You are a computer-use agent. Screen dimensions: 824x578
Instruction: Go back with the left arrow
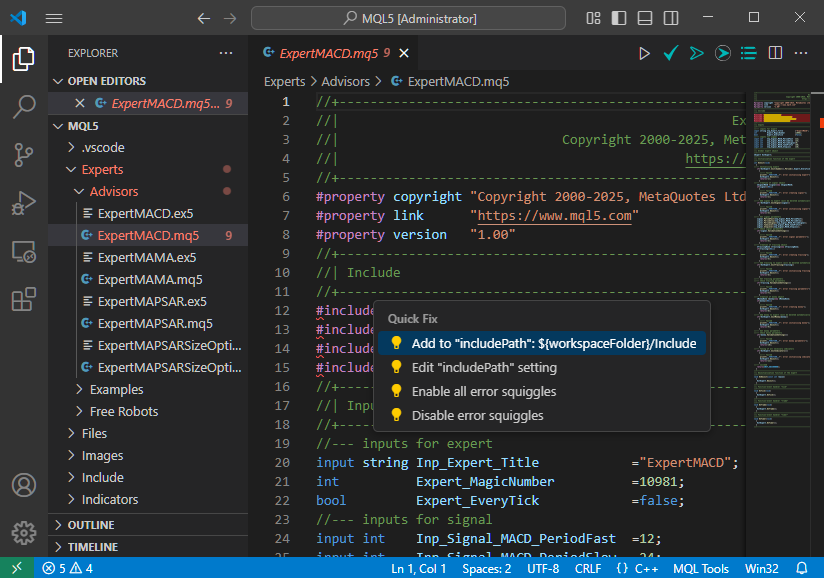coord(204,18)
